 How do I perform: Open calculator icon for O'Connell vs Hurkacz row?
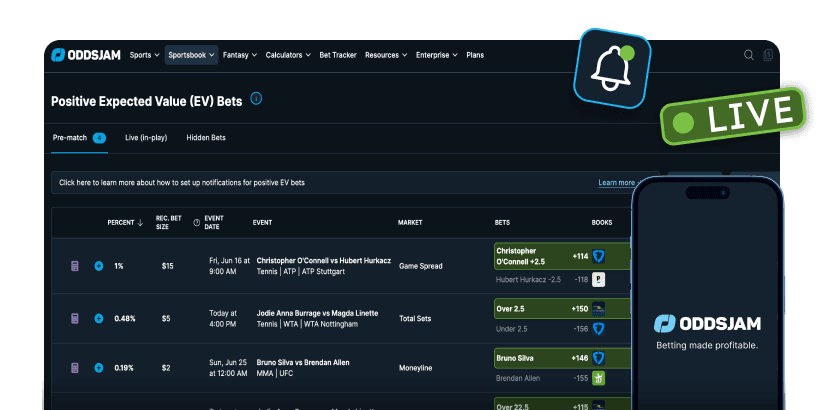tap(75, 266)
